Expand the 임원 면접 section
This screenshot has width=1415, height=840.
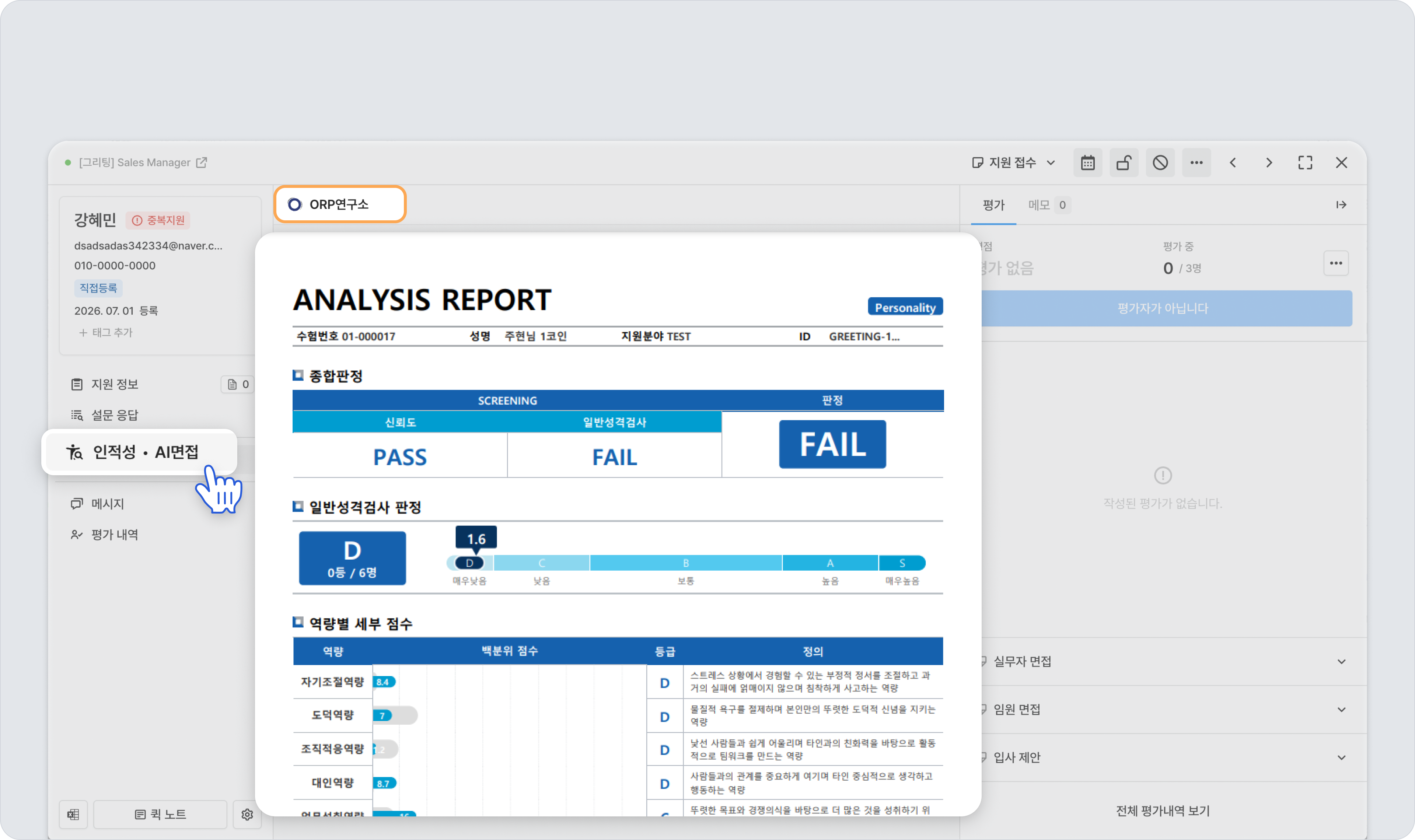point(1163,709)
